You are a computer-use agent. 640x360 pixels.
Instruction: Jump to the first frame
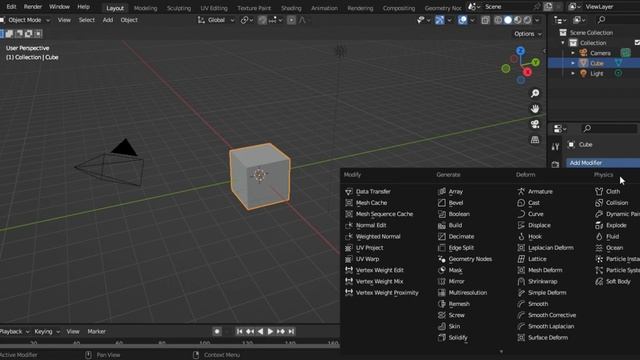tap(240, 331)
